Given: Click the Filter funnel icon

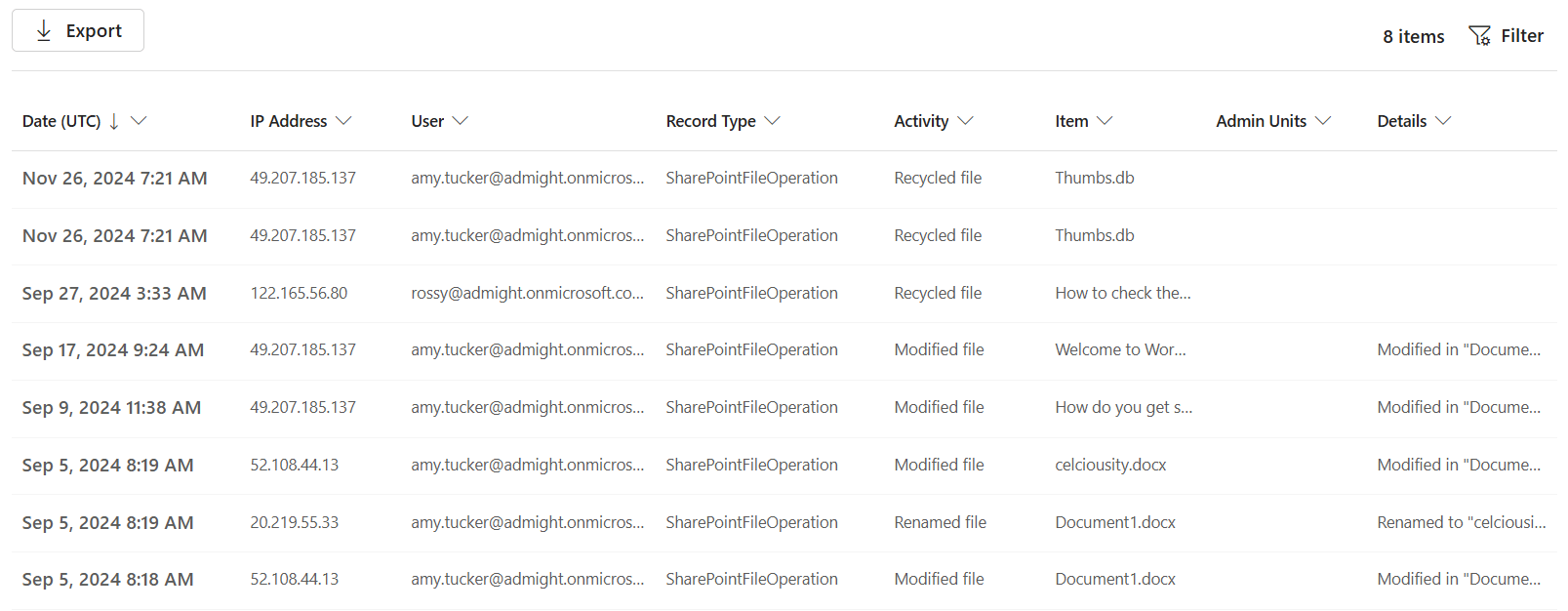Looking at the screenshot, I should 1479,36.
